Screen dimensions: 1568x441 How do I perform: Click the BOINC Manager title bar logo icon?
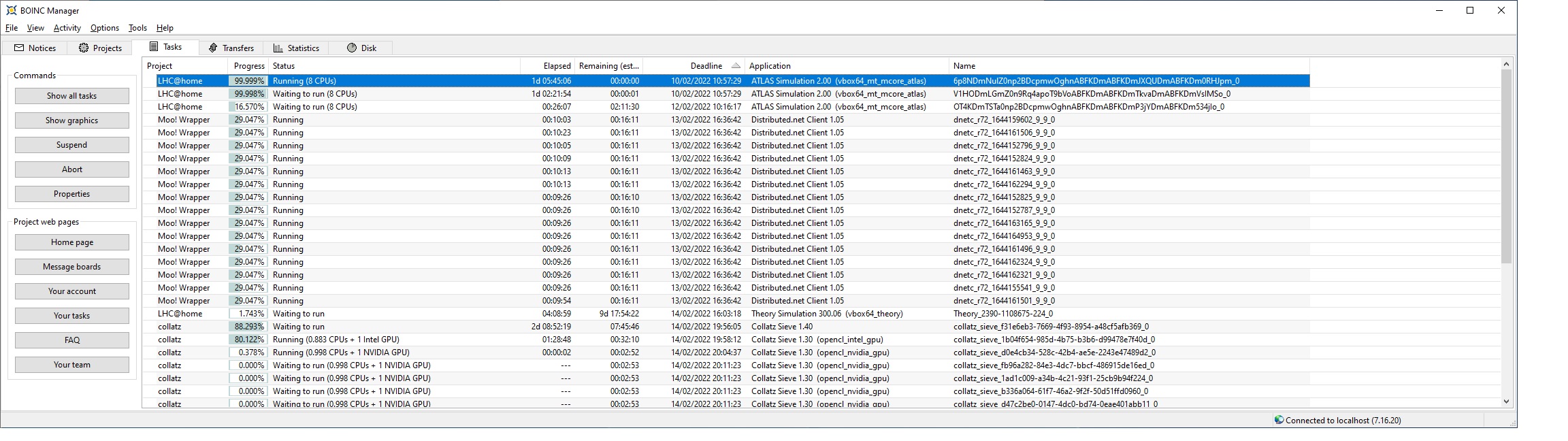click(11, 10)
